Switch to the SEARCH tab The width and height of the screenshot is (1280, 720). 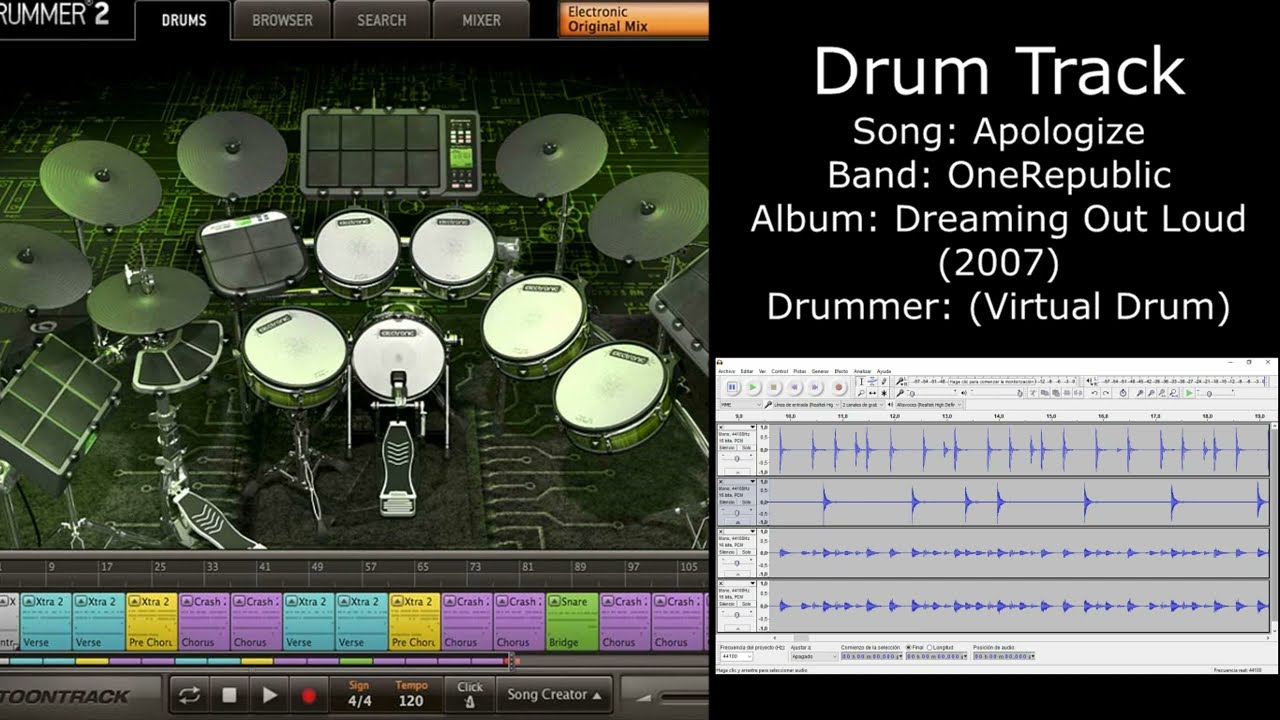[x=381, y=20]
